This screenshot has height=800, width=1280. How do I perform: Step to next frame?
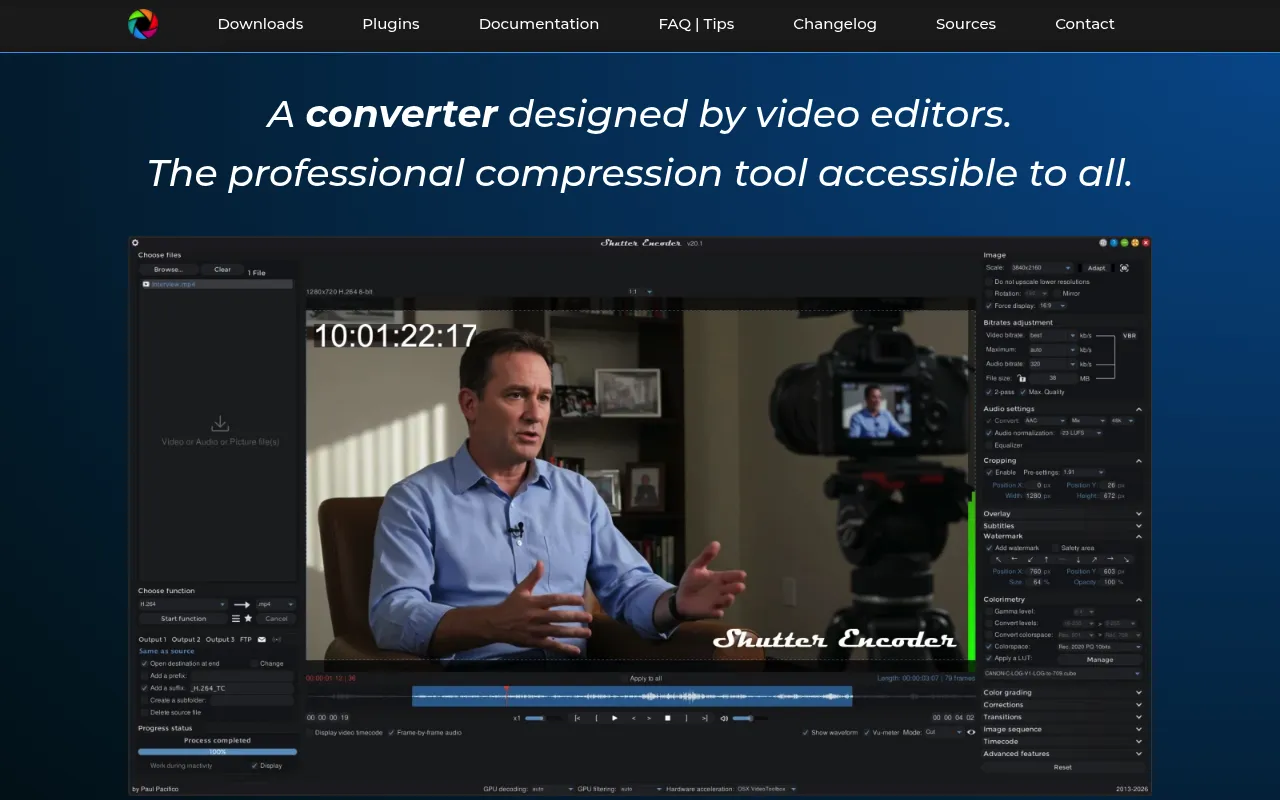[649, 718]
